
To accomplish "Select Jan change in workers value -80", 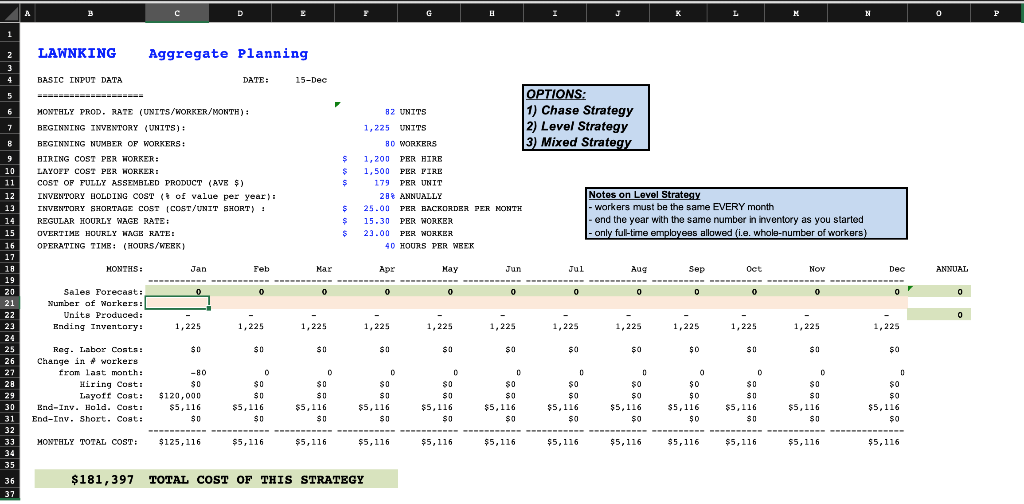I will (198, 372).
